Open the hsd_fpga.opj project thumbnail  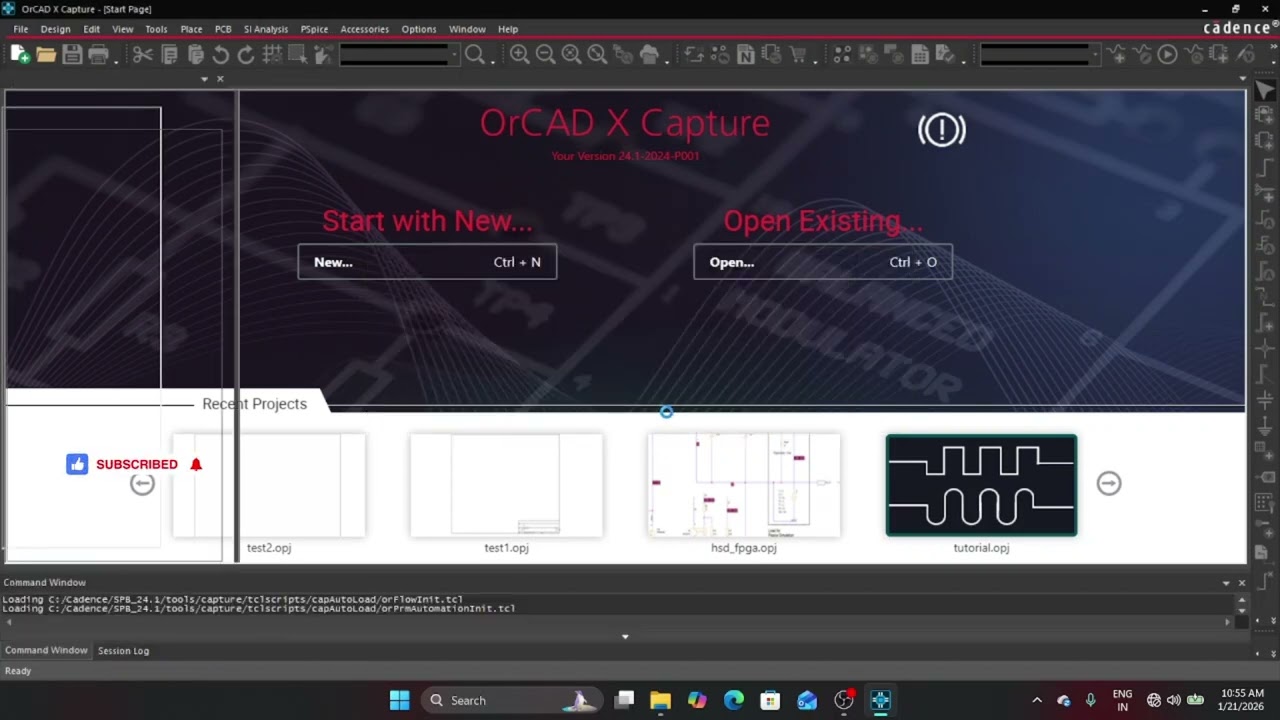point(744,485)
